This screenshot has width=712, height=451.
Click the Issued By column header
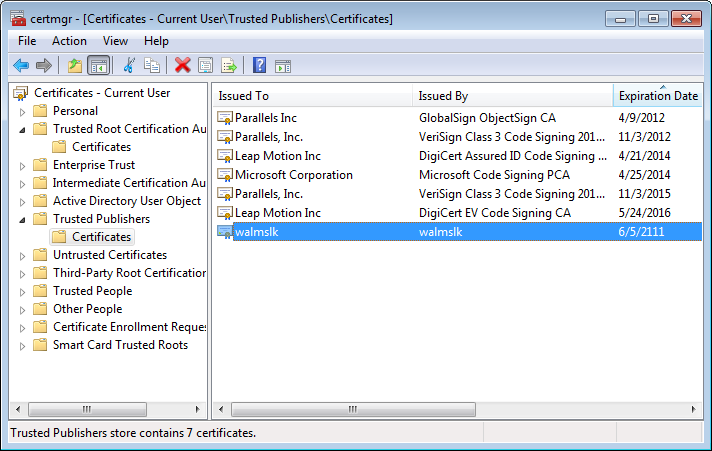pyautogui.click(x=443, y=96)
